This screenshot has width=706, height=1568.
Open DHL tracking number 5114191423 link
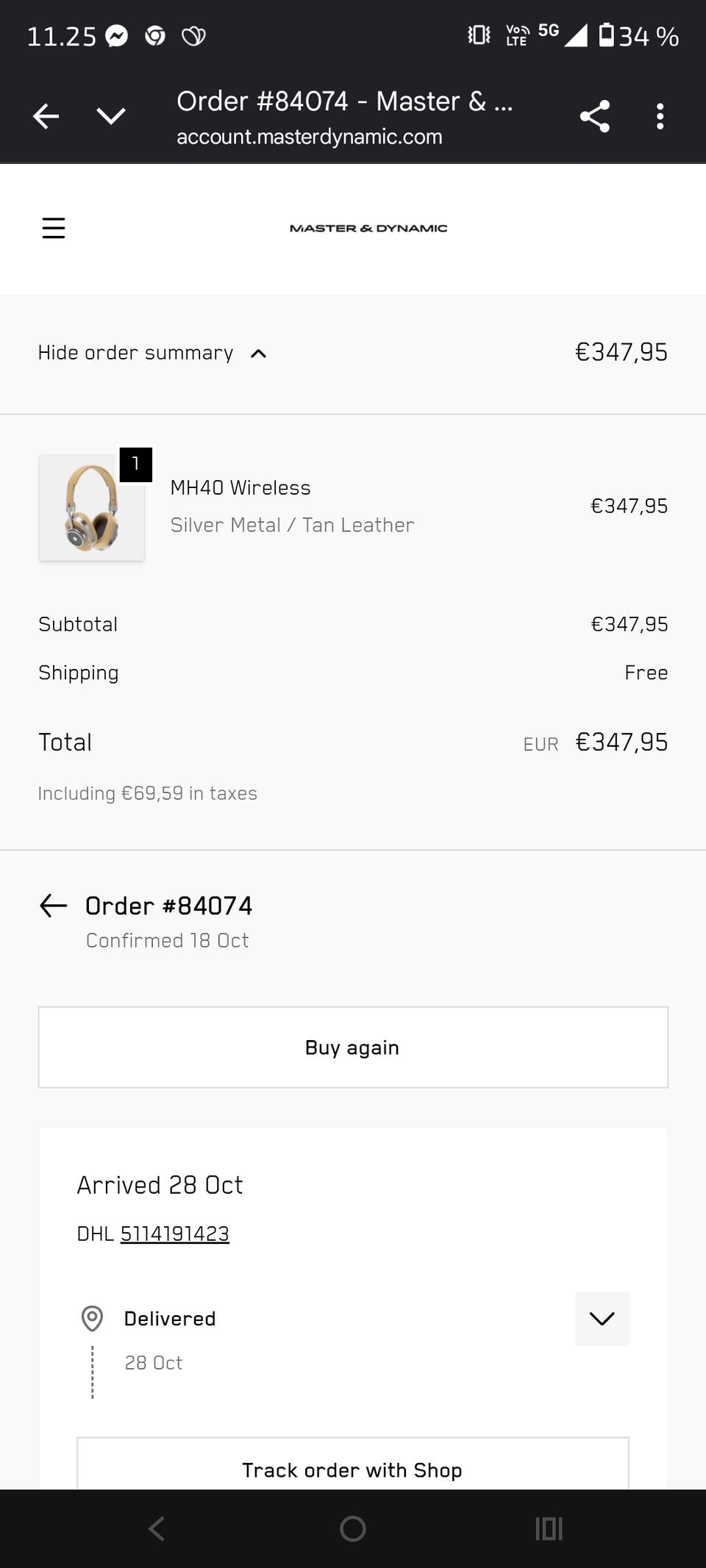[175, 1234]
